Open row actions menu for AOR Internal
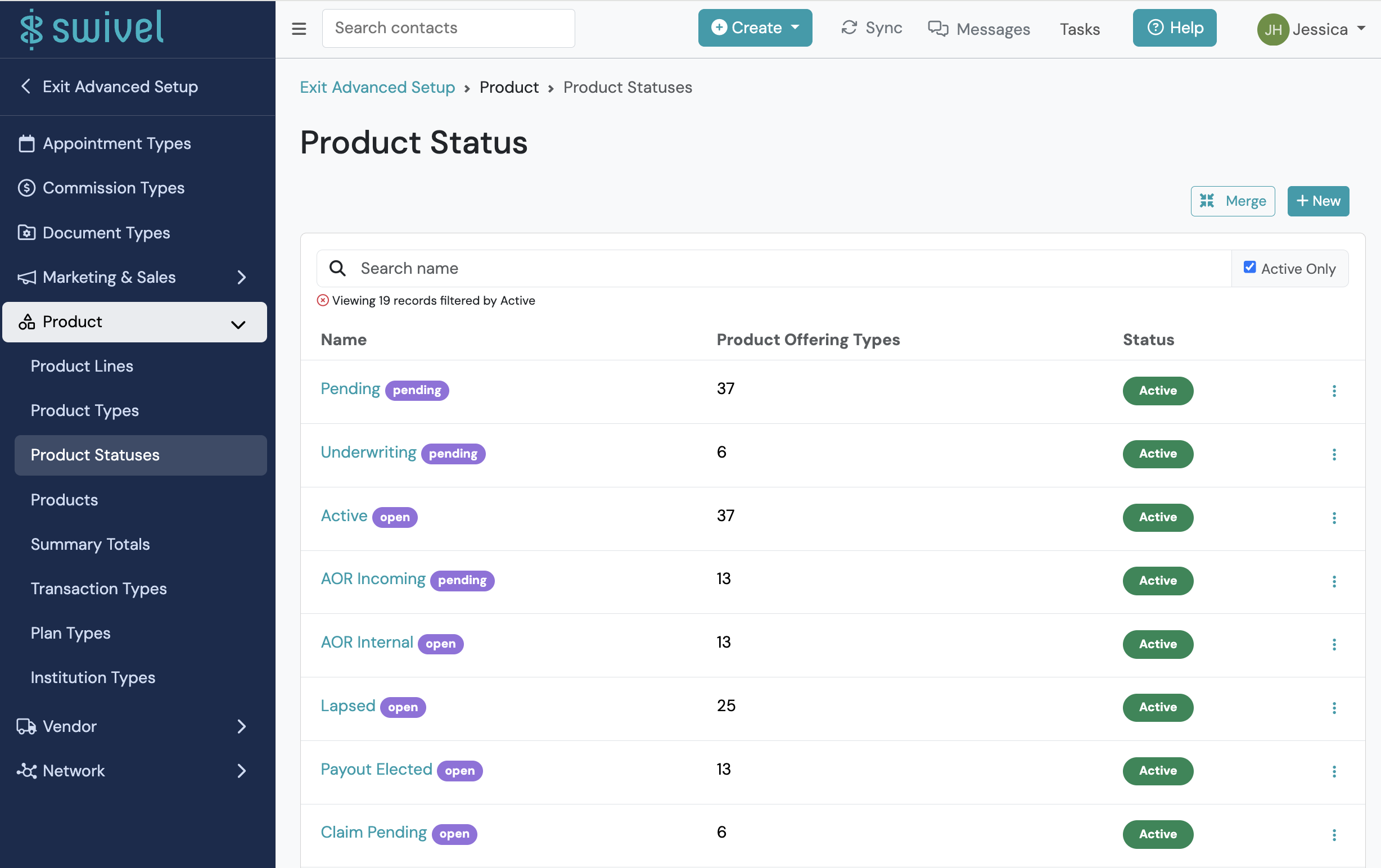Screen dimensions: 1381x868 [x=1334, y=645]
